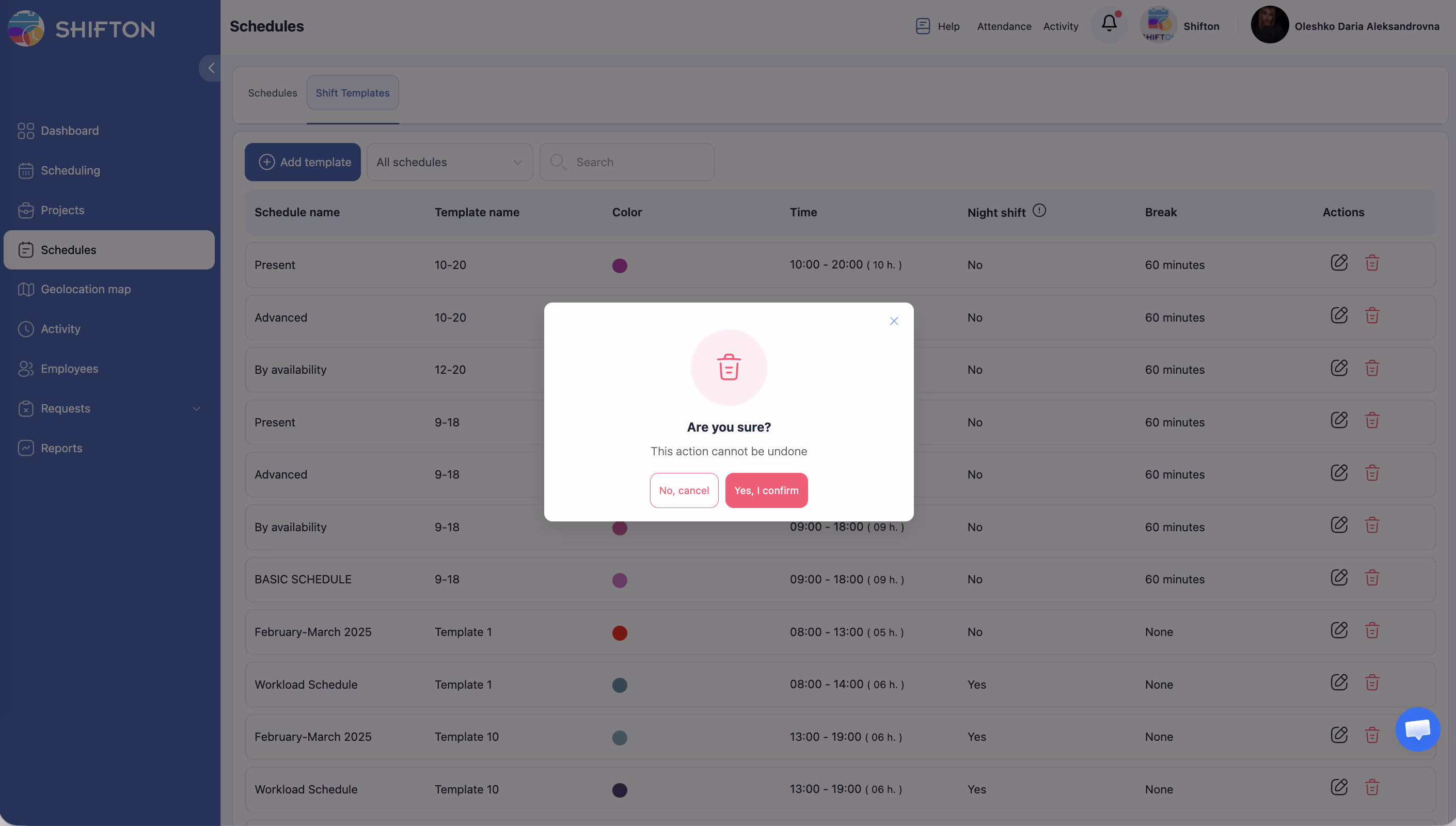The width and height of the screenshot is (1456, 826).
Task: Expand the Requests sidebar menu
Action: coord(196,408)
